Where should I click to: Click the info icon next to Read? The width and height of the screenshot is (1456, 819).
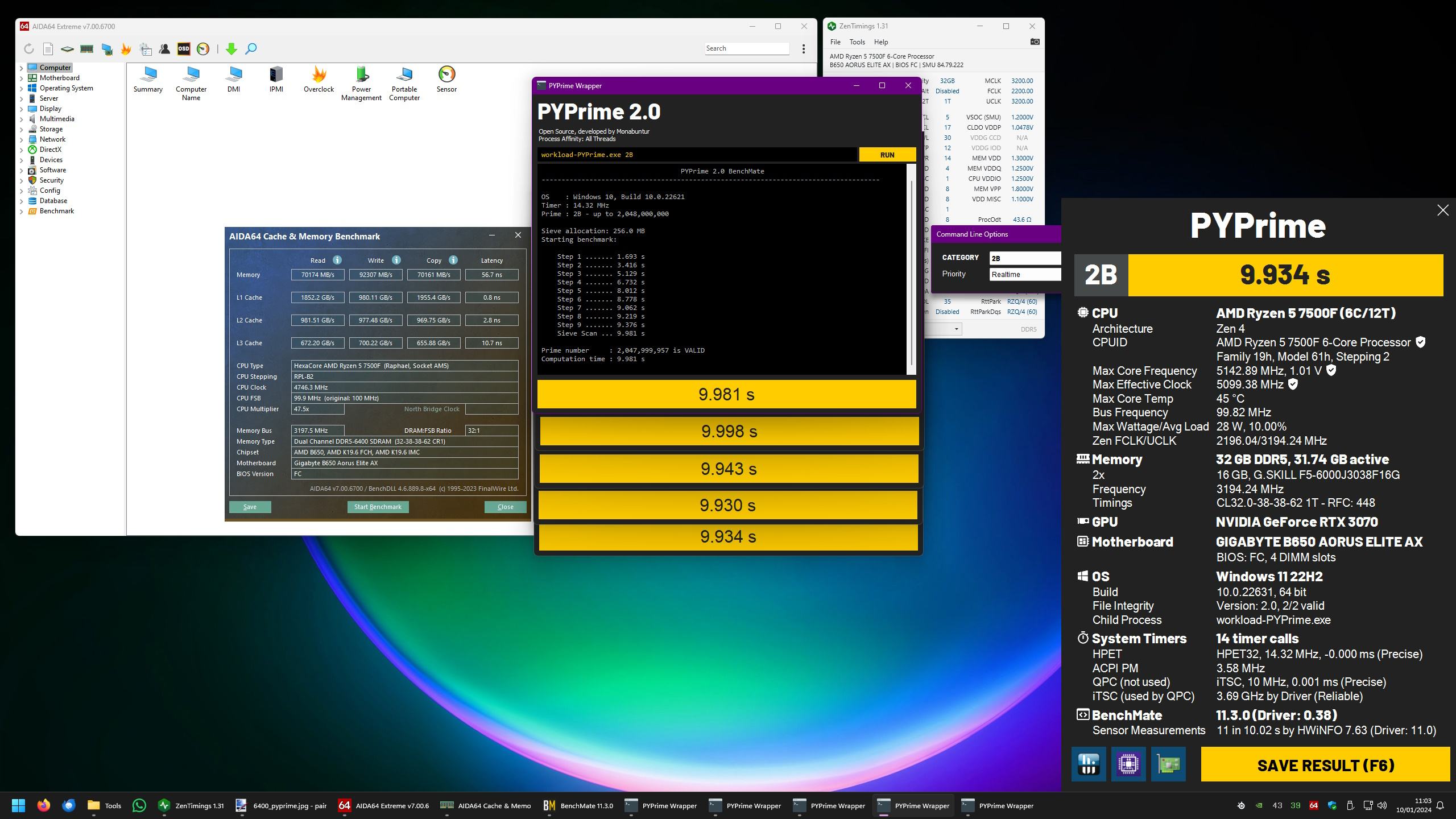337,260
